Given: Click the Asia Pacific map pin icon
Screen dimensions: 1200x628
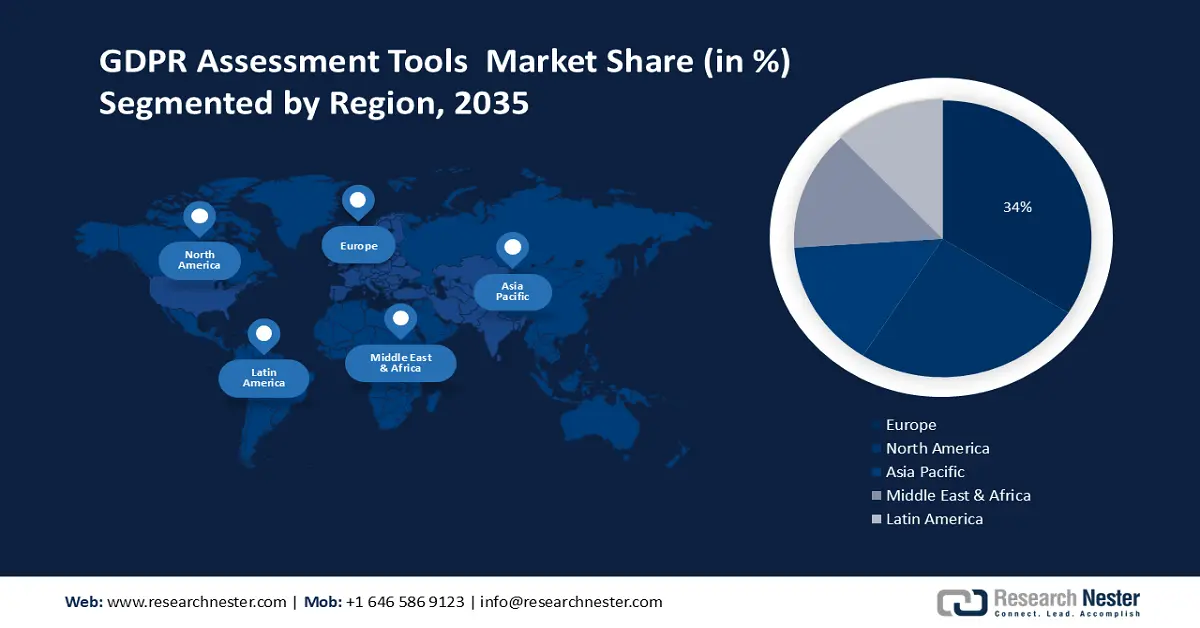Looking at the screenshot, I should pos(513,249).
